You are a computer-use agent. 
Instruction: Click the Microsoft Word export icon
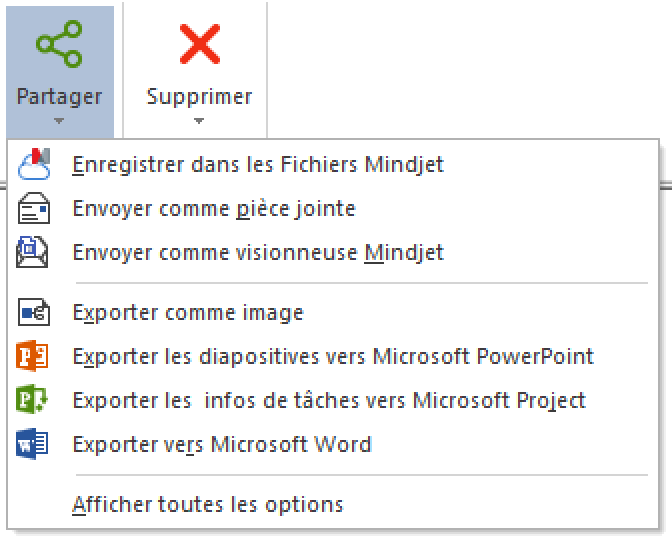pos(34,444)
